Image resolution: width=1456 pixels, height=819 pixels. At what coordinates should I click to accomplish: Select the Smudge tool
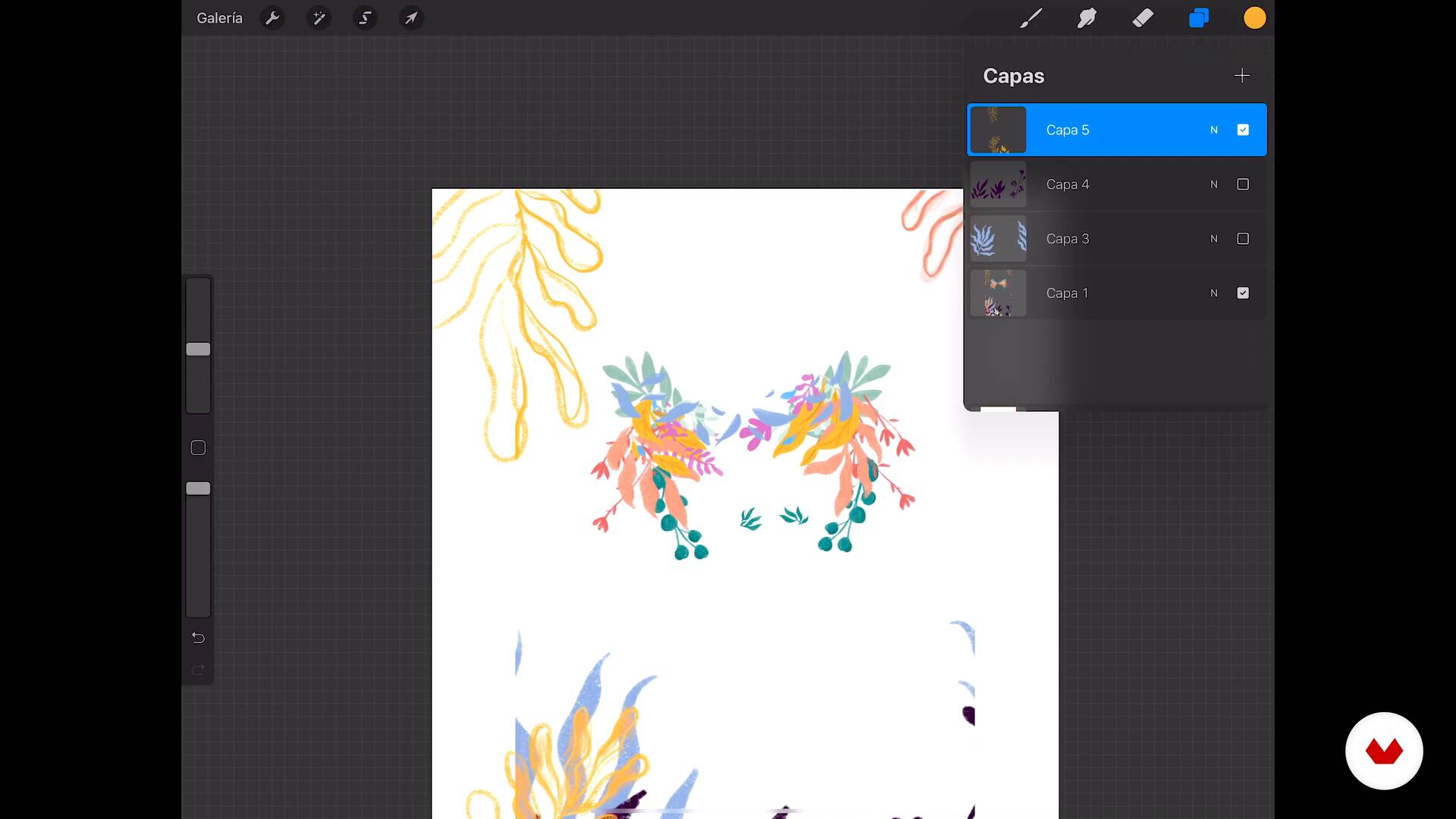(1087, 17)
